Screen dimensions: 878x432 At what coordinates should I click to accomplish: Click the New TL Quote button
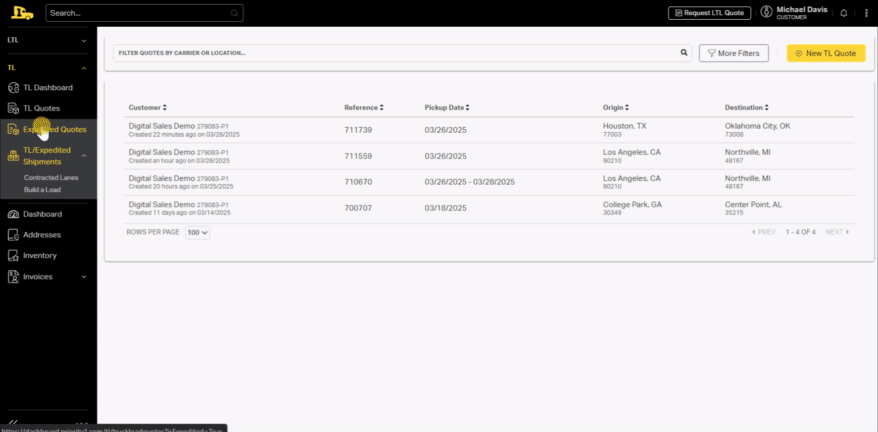[x=825, y=53]
